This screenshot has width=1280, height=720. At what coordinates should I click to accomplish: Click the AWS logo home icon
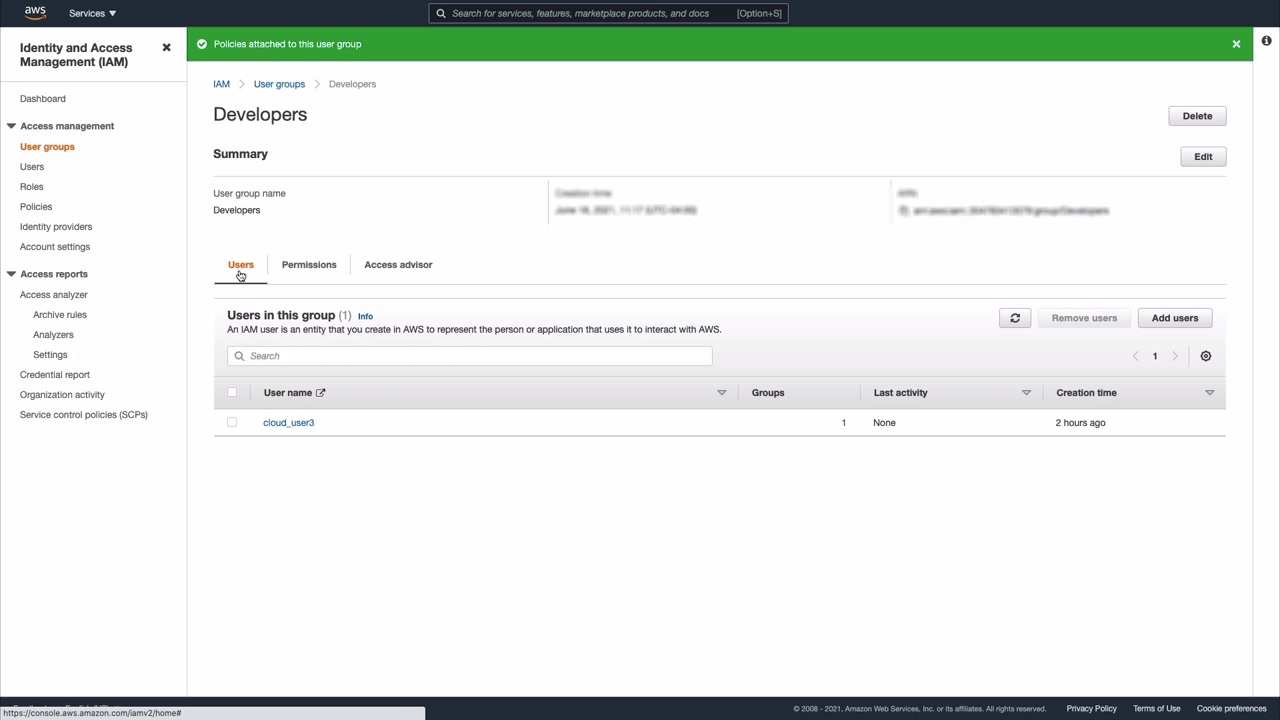pos(35,13)
